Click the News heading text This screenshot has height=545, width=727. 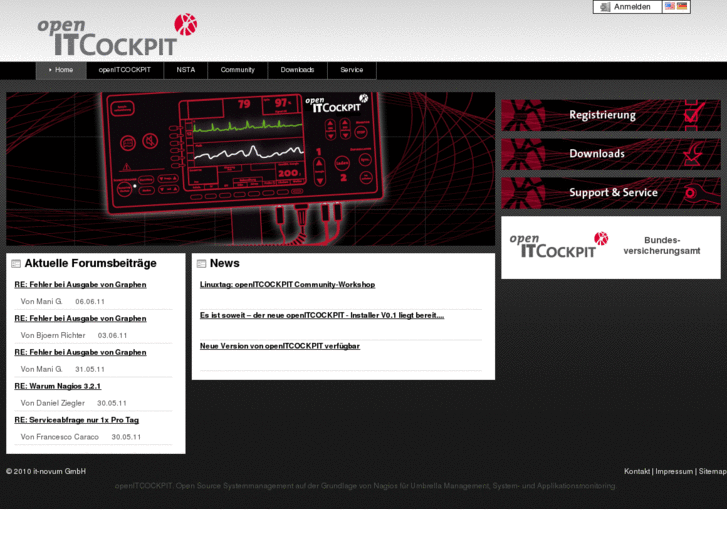[224, 263]
